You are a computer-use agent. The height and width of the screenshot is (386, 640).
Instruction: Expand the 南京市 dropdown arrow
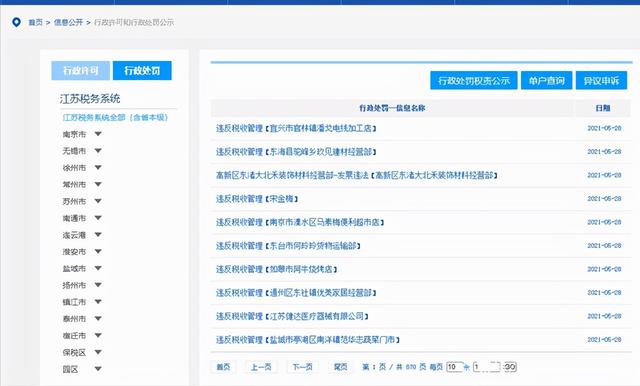pyautogui.click(x=98, y=134)
